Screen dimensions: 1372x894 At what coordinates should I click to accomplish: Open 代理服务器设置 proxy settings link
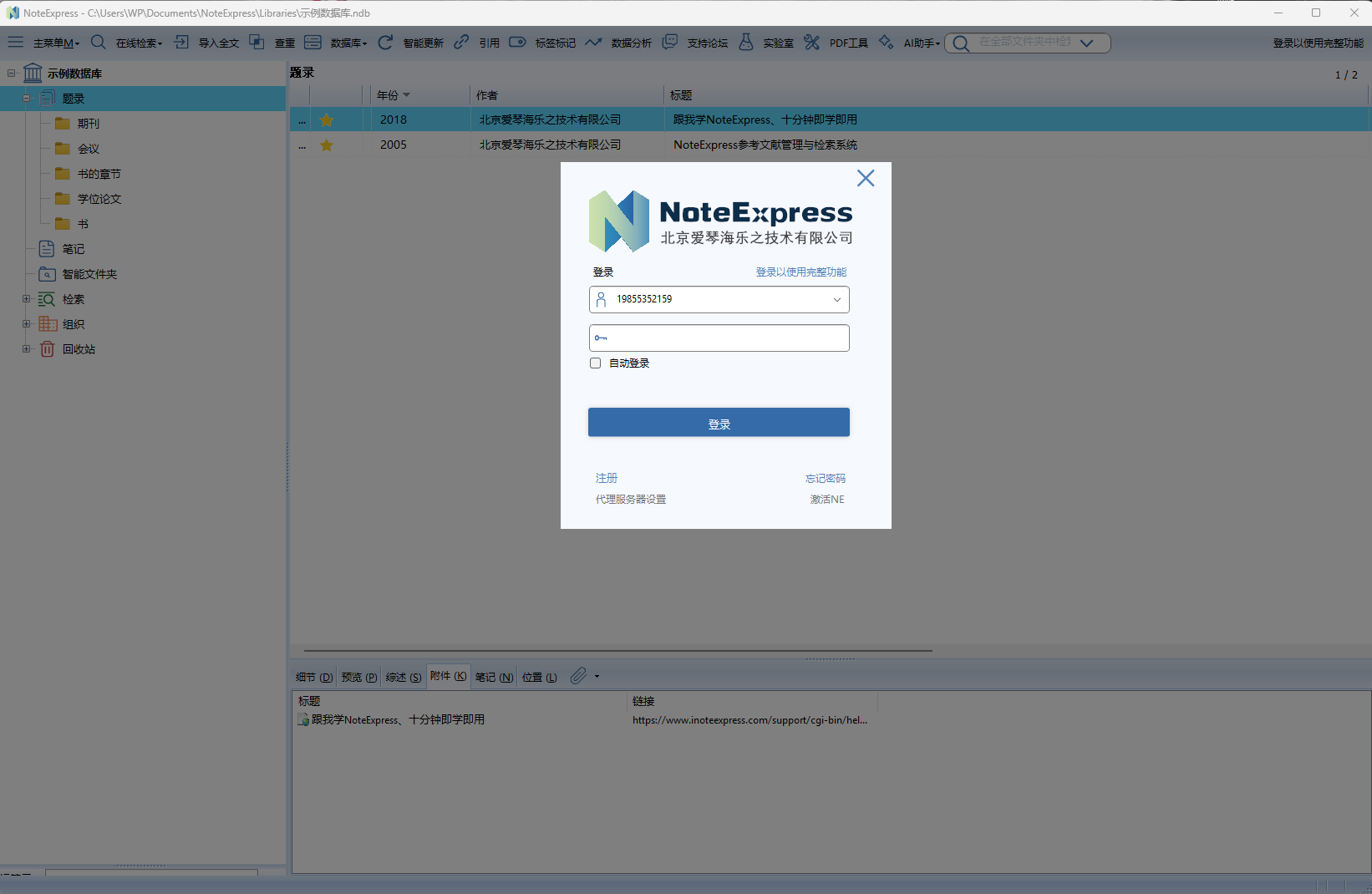[x=631, y=499]
